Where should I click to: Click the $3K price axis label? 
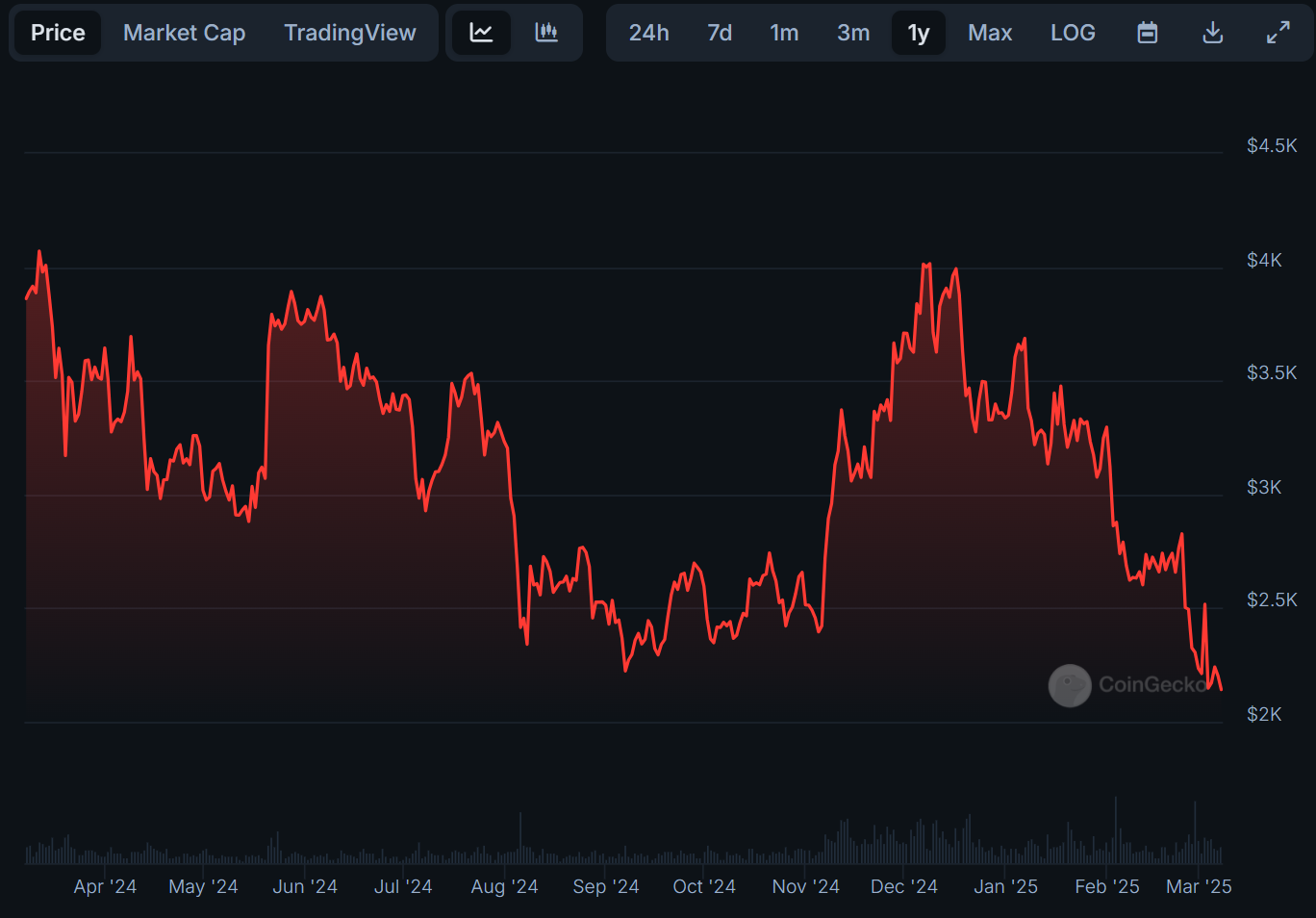pos(1264,488)
